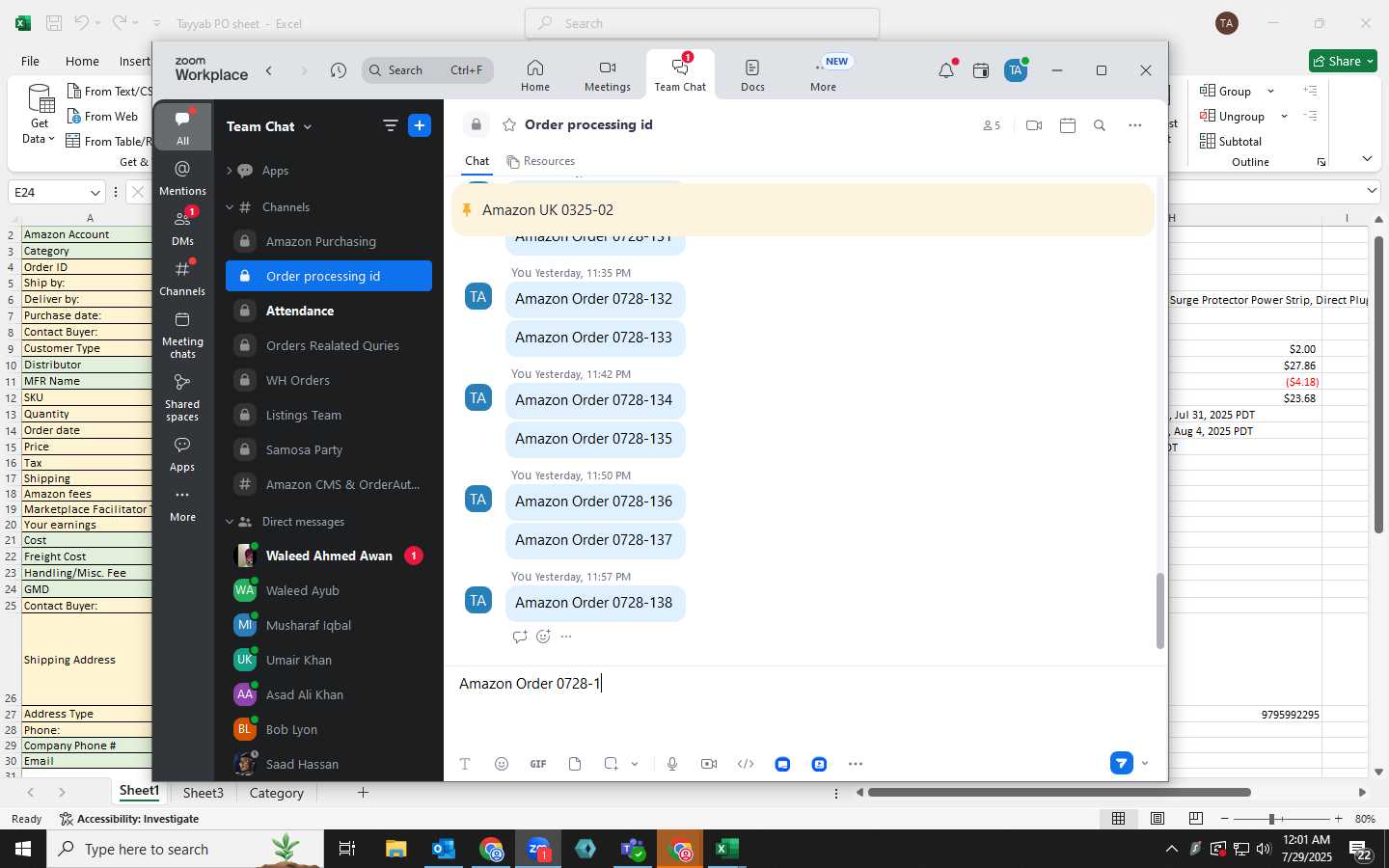Image resolution: width=1389 pixels, height=868 pixels.
Task: Open the Excel File menu
Action: tap(30, 61)
